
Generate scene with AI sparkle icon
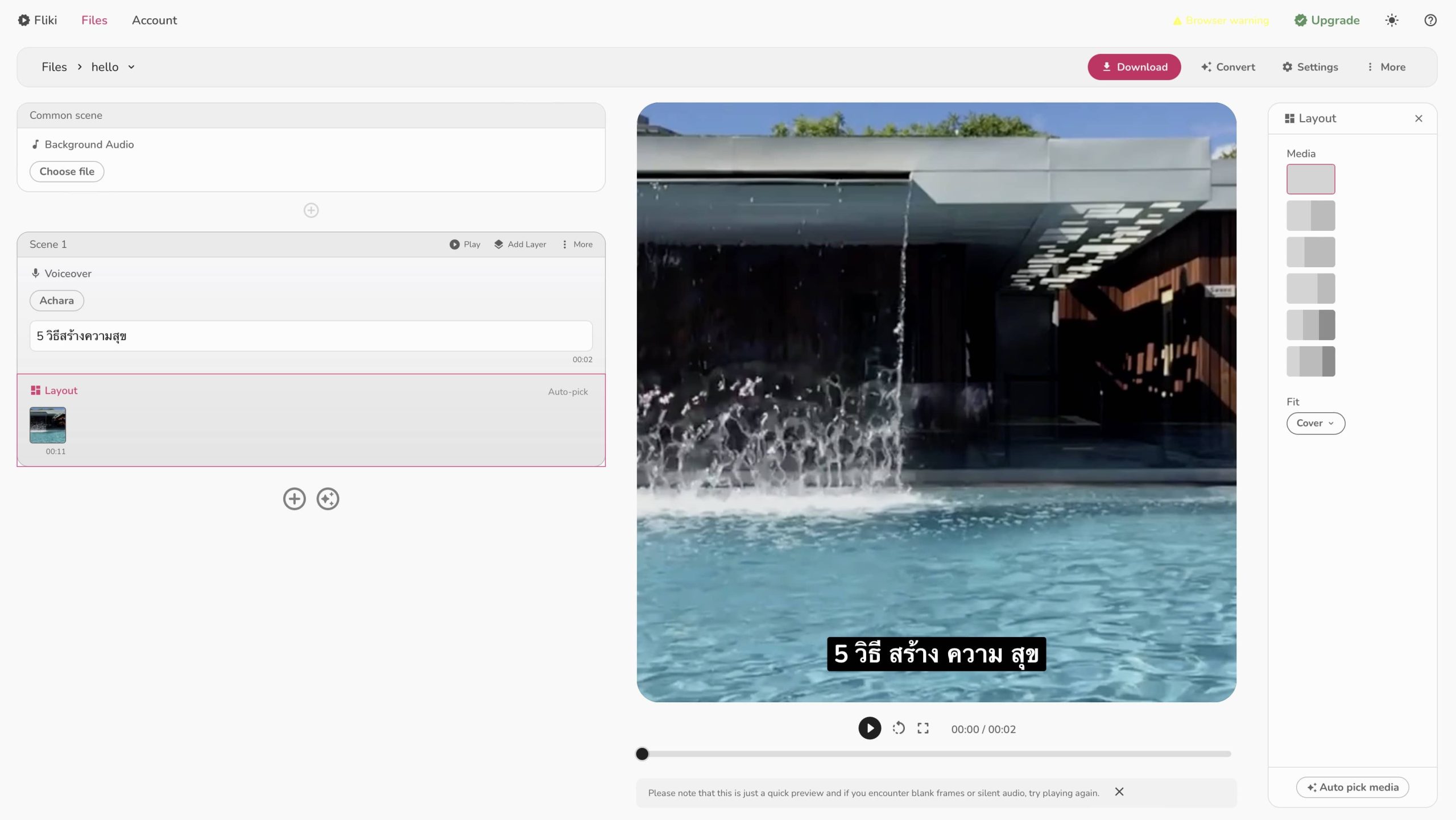[x=328, y=499]
